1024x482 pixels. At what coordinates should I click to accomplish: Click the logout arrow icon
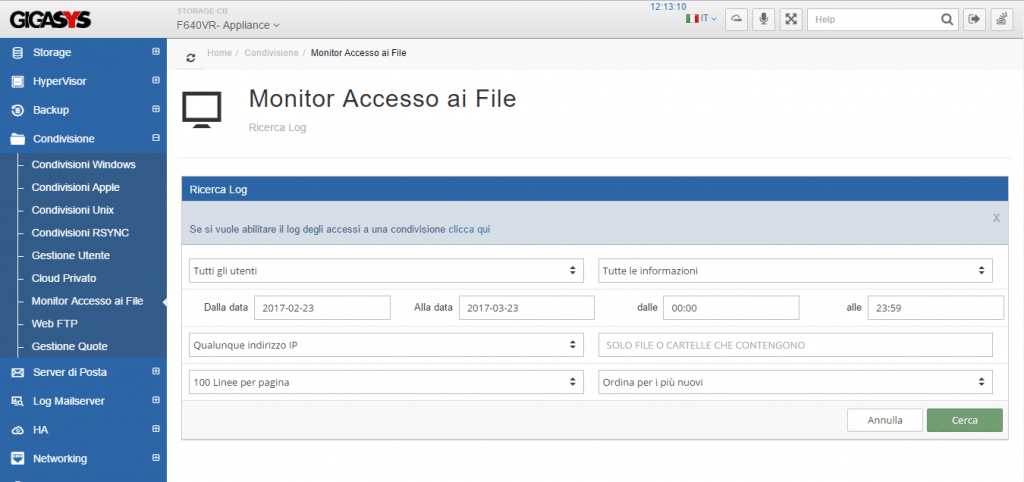(x=974, y=20)
